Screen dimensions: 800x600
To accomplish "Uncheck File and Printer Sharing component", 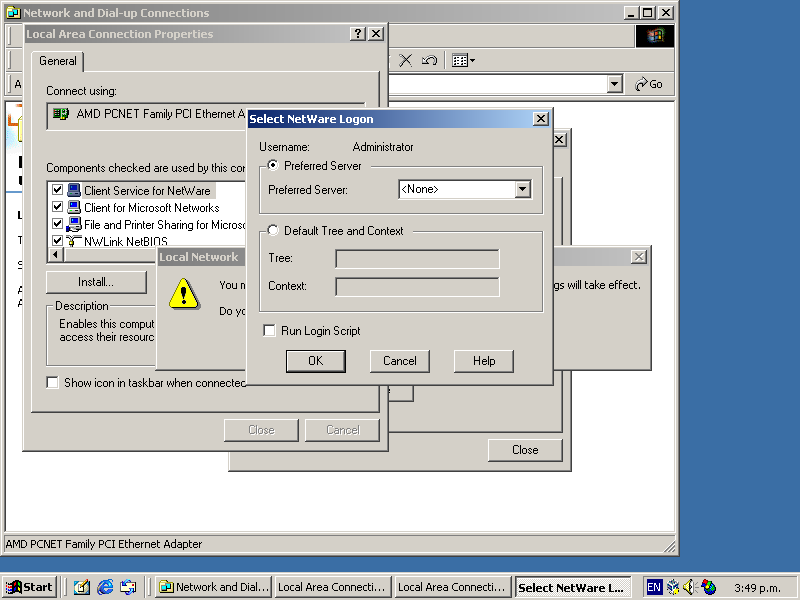I will click(x=57, y=224).
